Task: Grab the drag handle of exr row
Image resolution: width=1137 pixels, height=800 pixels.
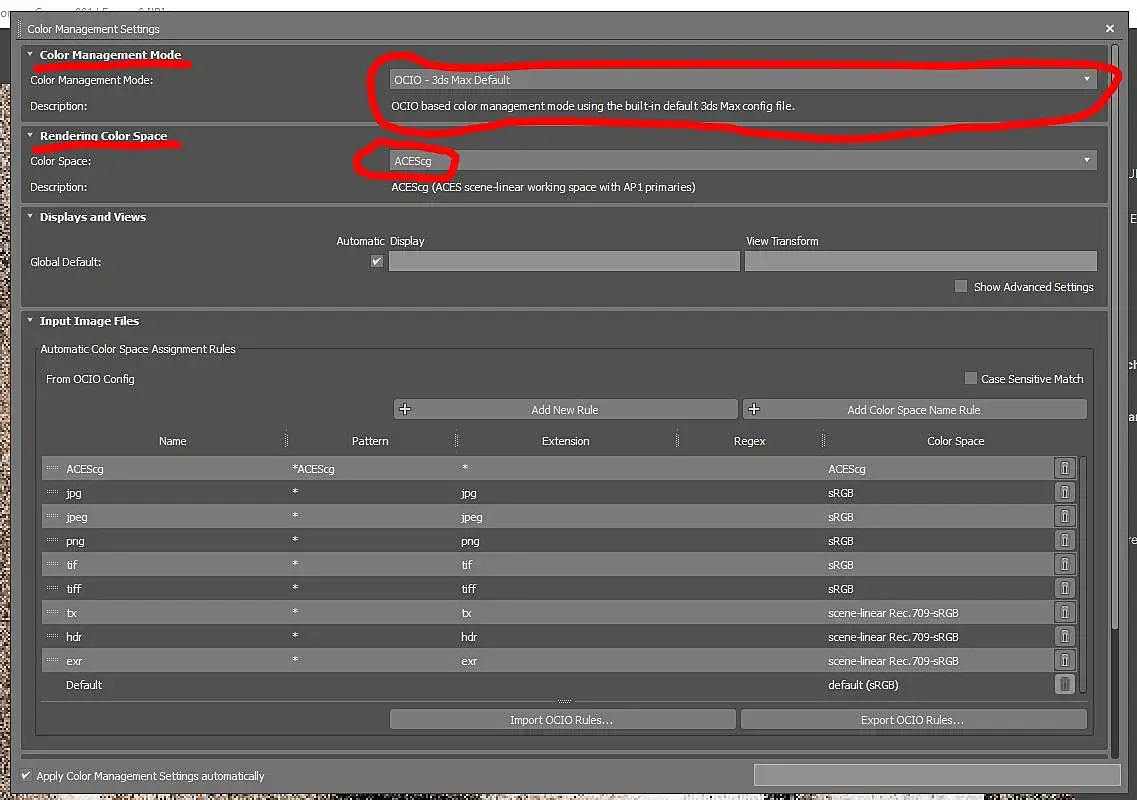Action: pyautogui.click(x=52, y=660)
